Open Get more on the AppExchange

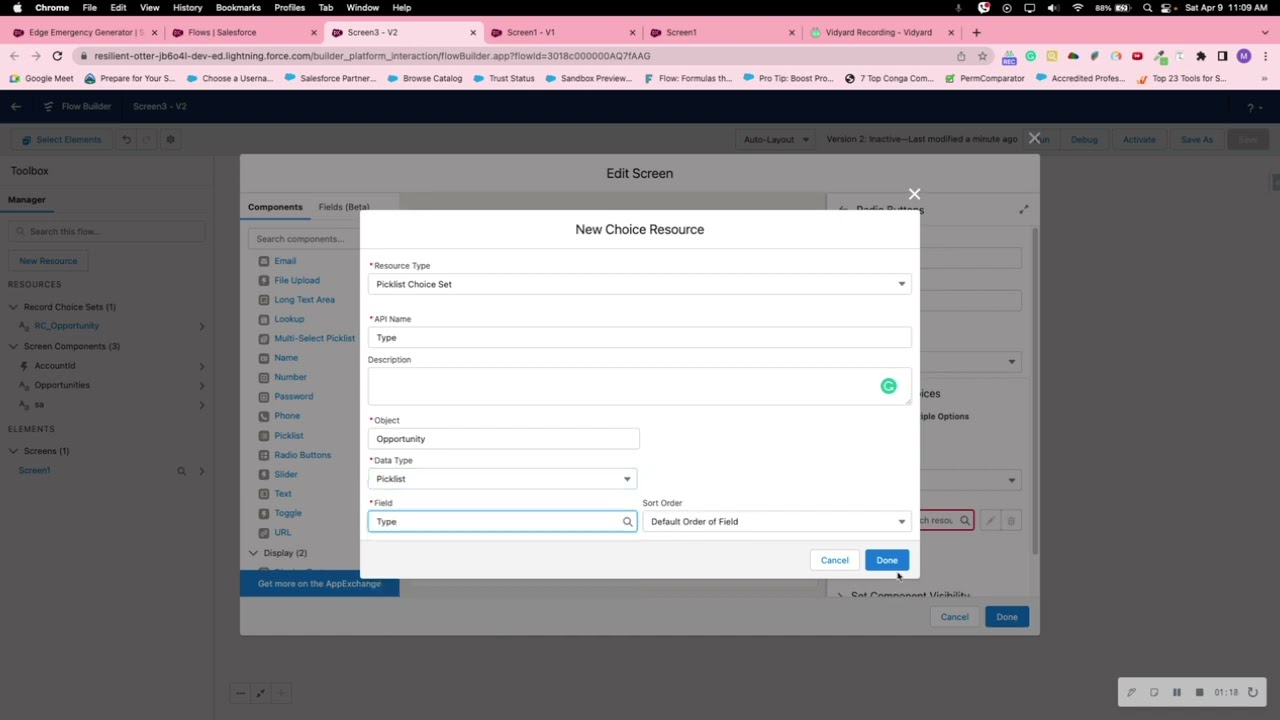pos(319,584)
